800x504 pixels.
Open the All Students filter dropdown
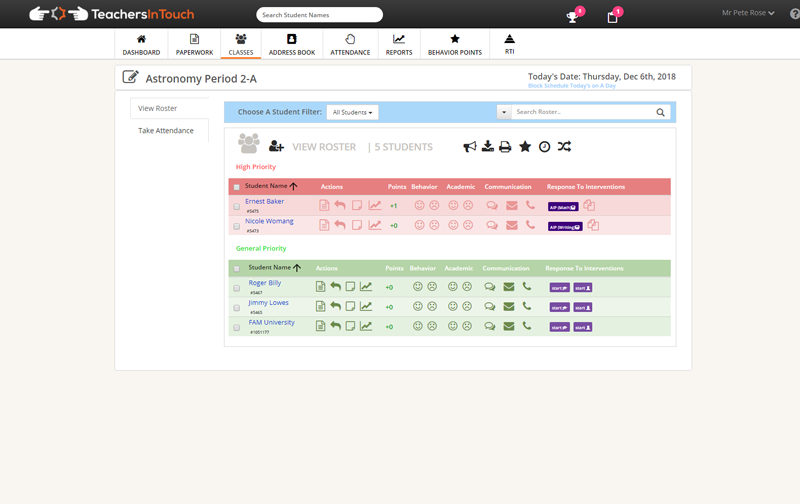point(353,113)
